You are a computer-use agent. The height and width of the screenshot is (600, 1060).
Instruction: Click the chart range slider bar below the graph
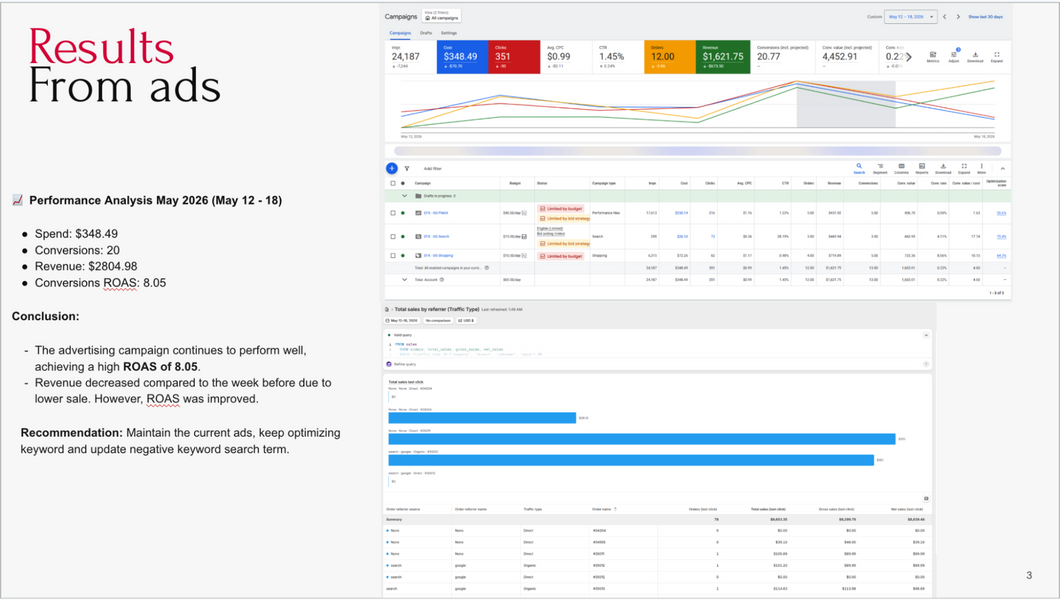[x=698, y=151]
